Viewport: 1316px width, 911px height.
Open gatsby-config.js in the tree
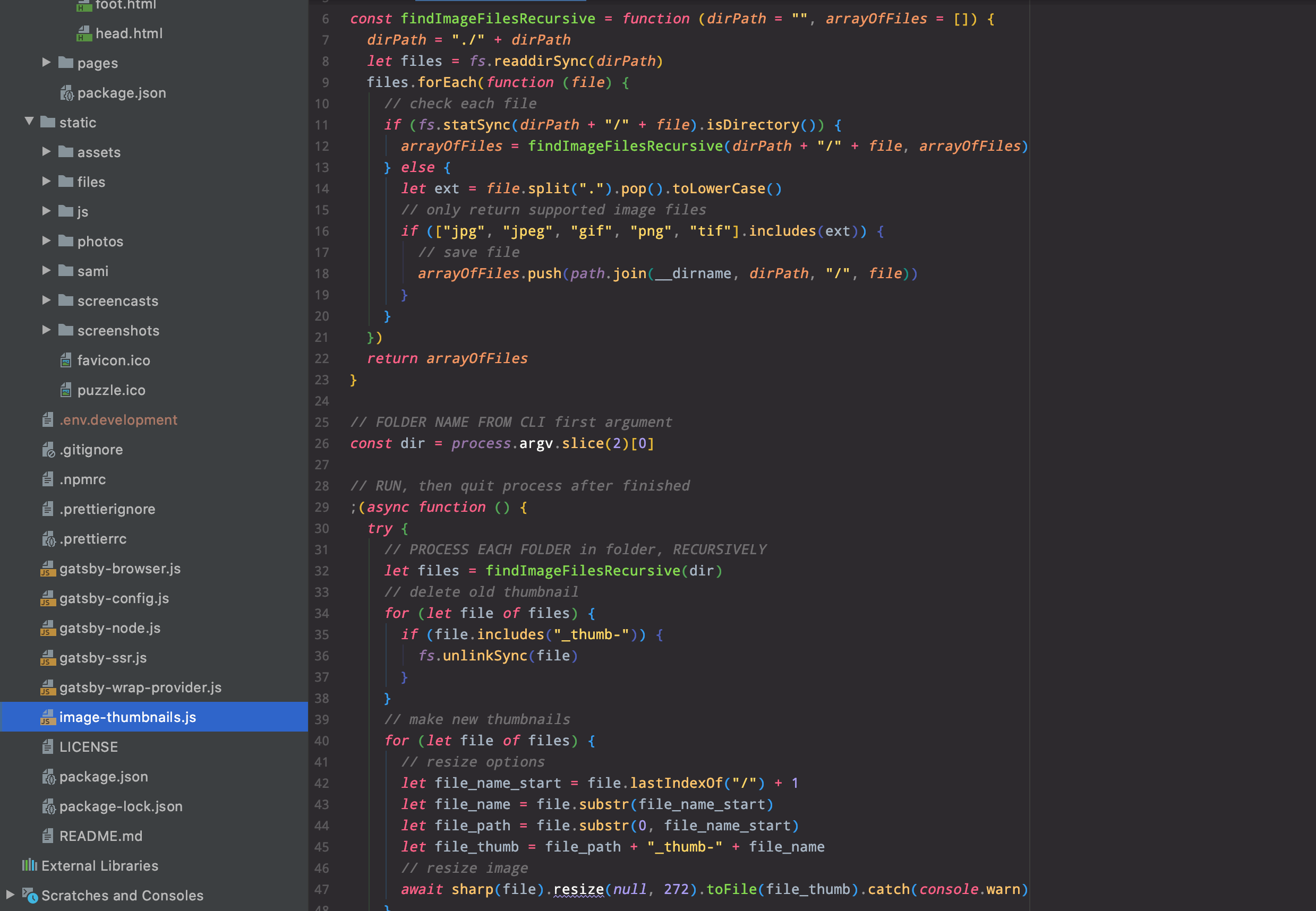point(114,598)
